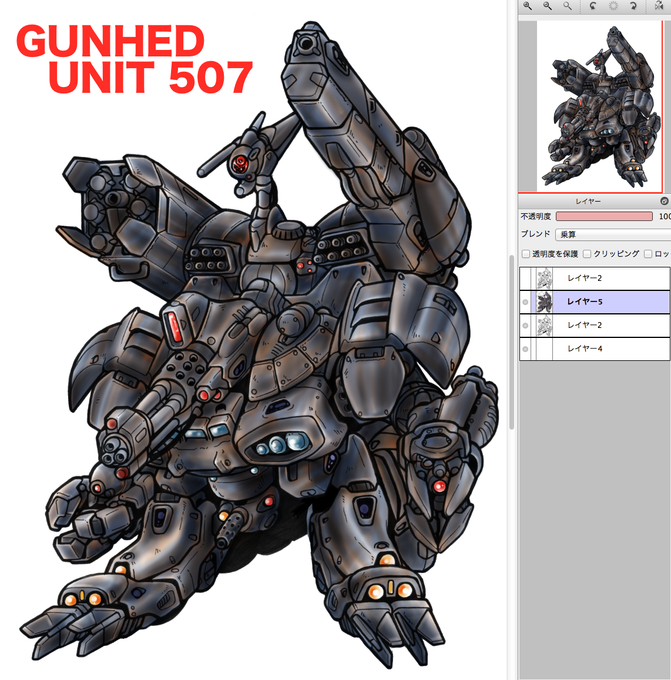The width and height of the screenshot is (671, 680).
Task: Click the canvas vertical scrollbar
Action: coord(512,343)
